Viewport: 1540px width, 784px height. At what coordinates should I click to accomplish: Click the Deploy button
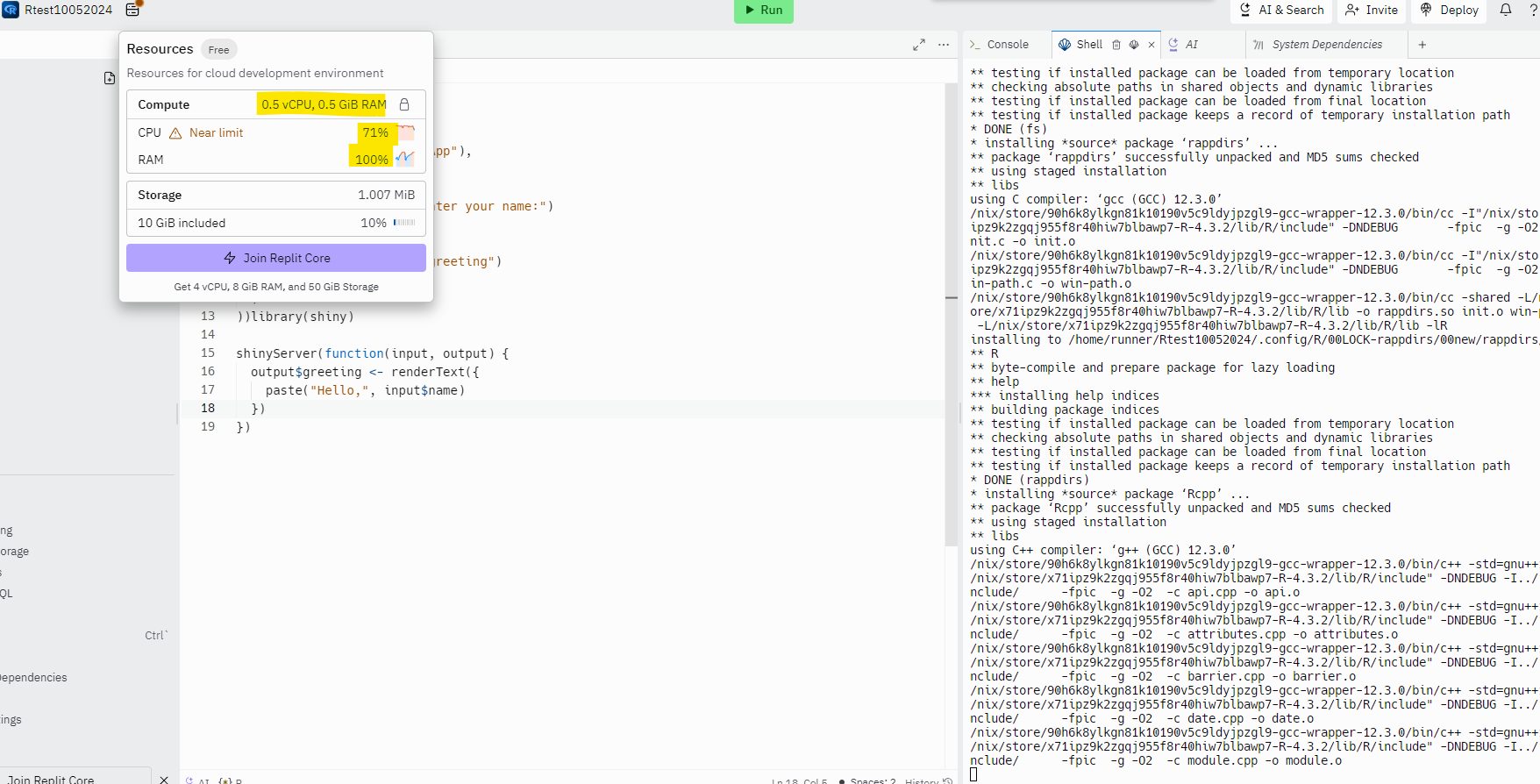pyautogui.click(x=1450, y=10)
